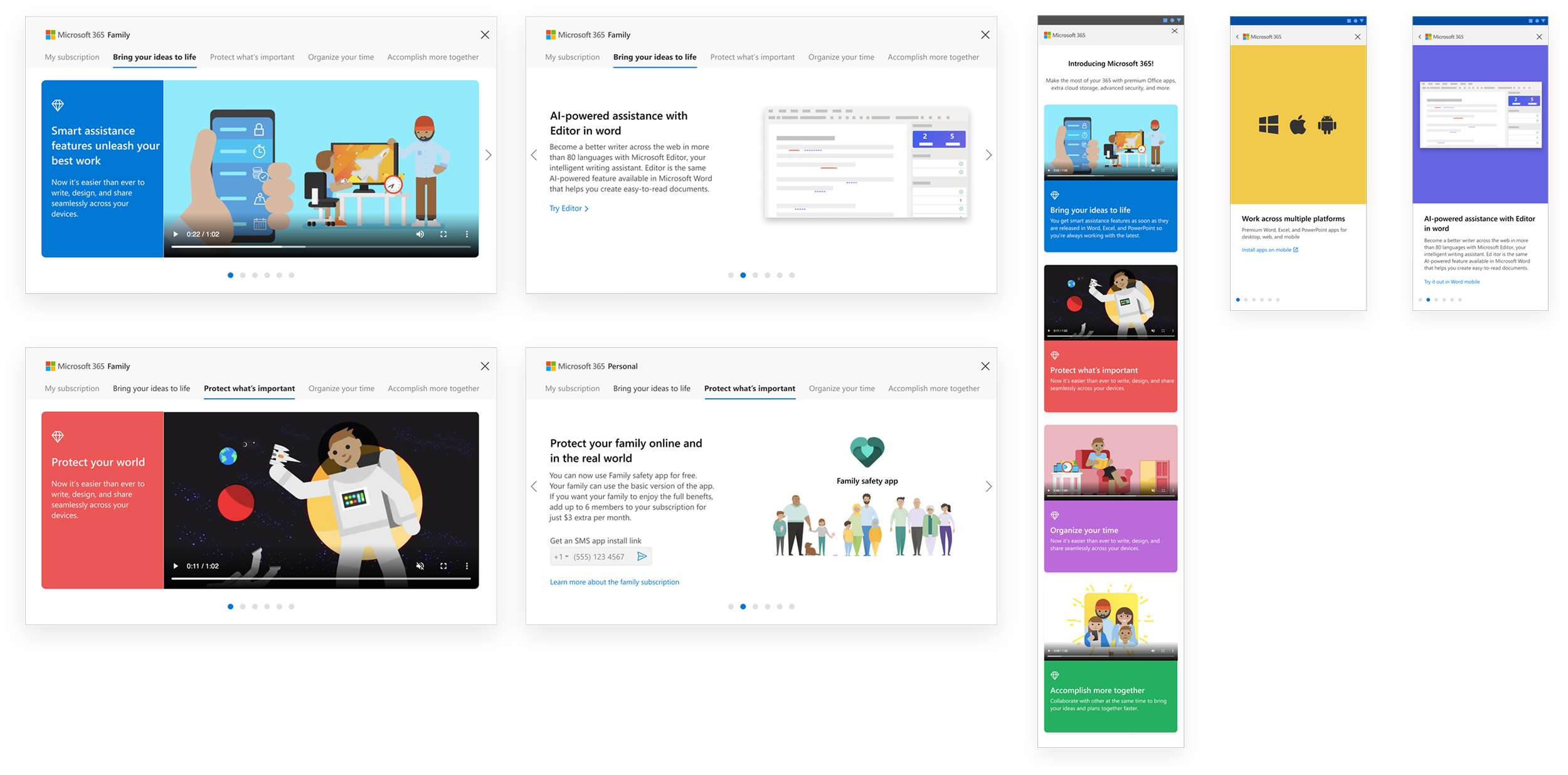Open My subscription tab in Microsoft 365 Personal

(x=572, y=389)
